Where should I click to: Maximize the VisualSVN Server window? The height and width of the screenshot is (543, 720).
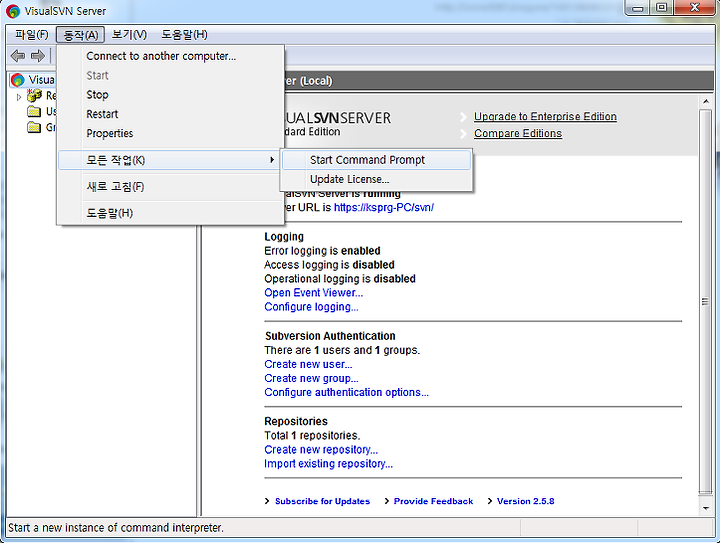point(661,8)
